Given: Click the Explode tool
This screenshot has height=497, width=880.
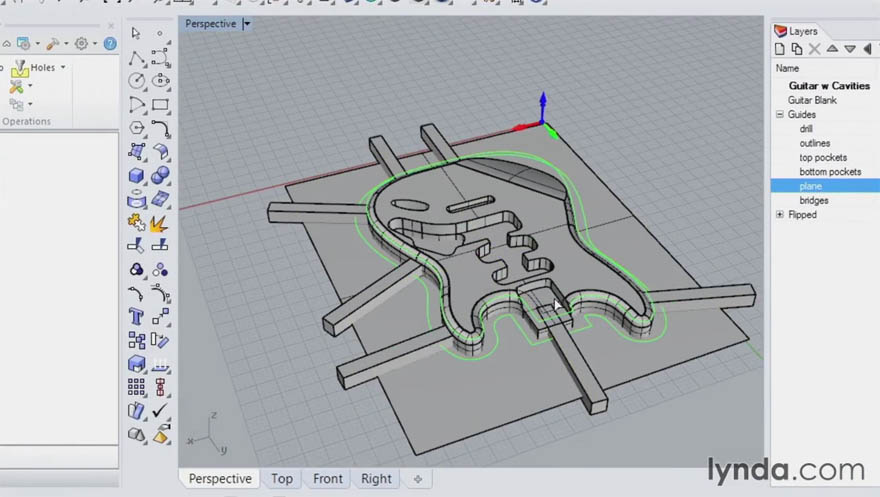Looking at the screenshot, I should tap(159, 224).
